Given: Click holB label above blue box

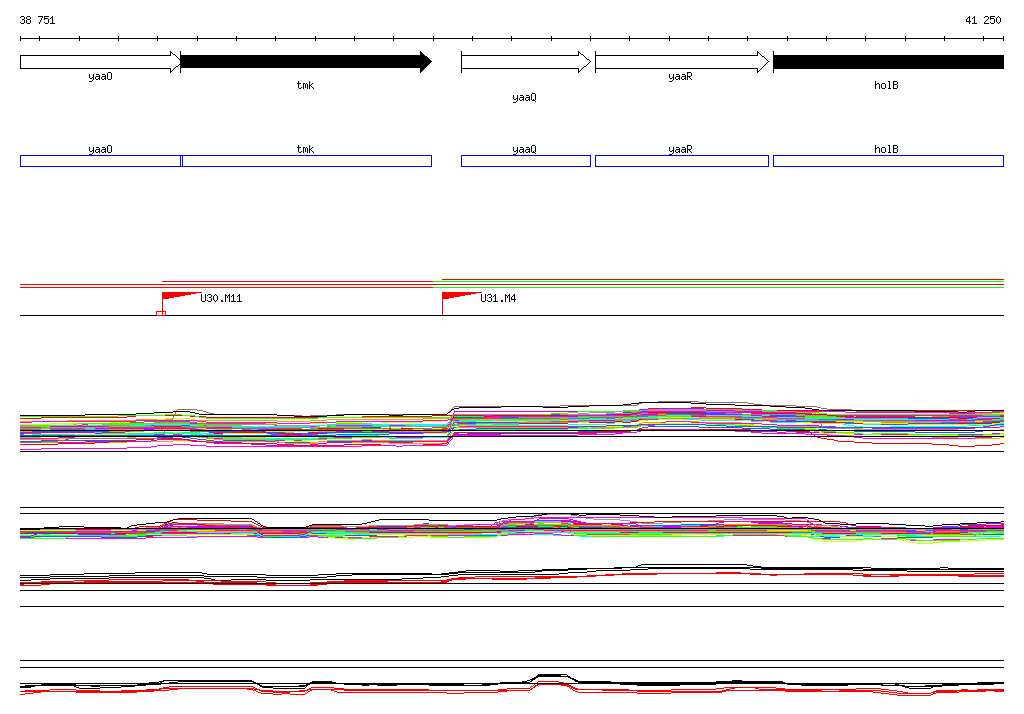Looking at the screenshot, I should (x=886, y=150).
